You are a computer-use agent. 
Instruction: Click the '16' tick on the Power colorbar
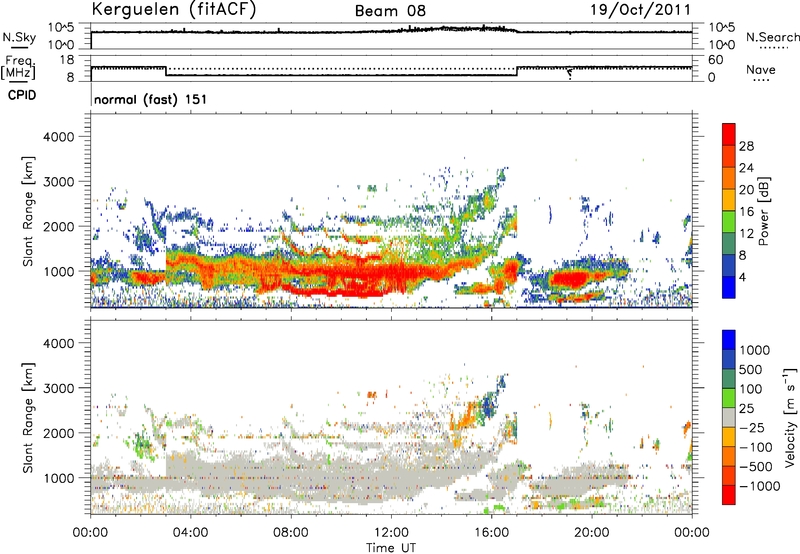[746, 212]
